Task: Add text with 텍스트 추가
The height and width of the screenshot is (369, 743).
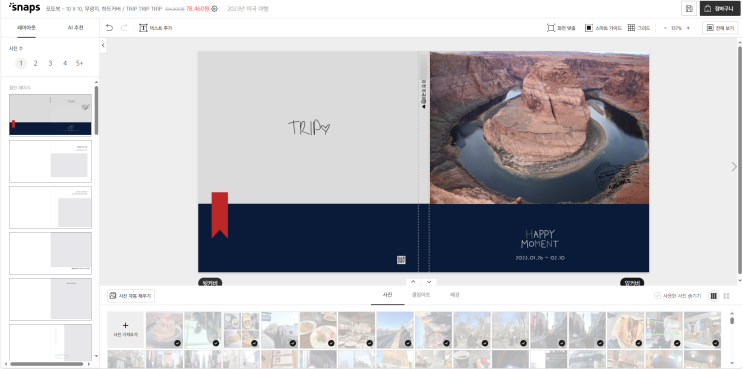Action: pos(155,28)
